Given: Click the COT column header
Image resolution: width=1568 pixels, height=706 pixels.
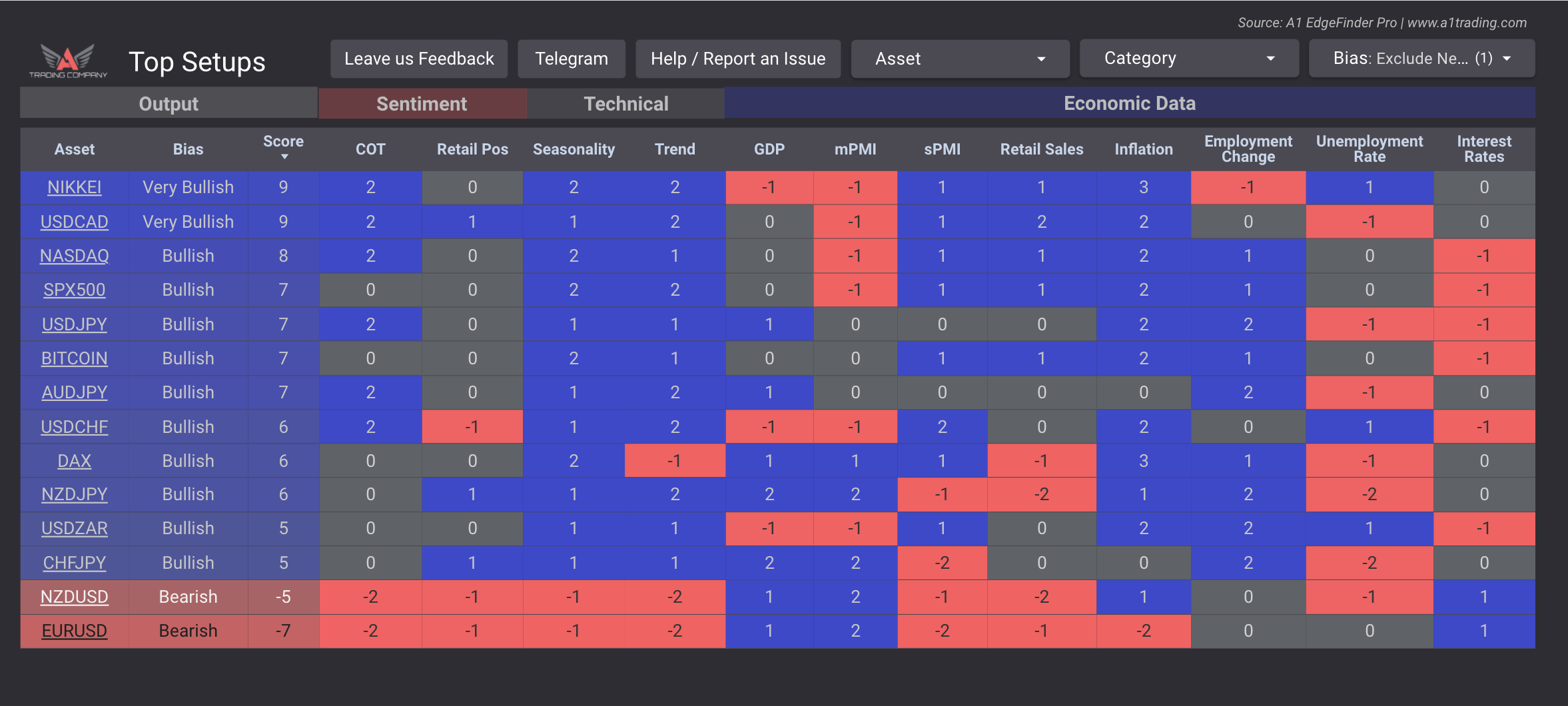Looking at the screenshot, I should [x=370, y=149].
